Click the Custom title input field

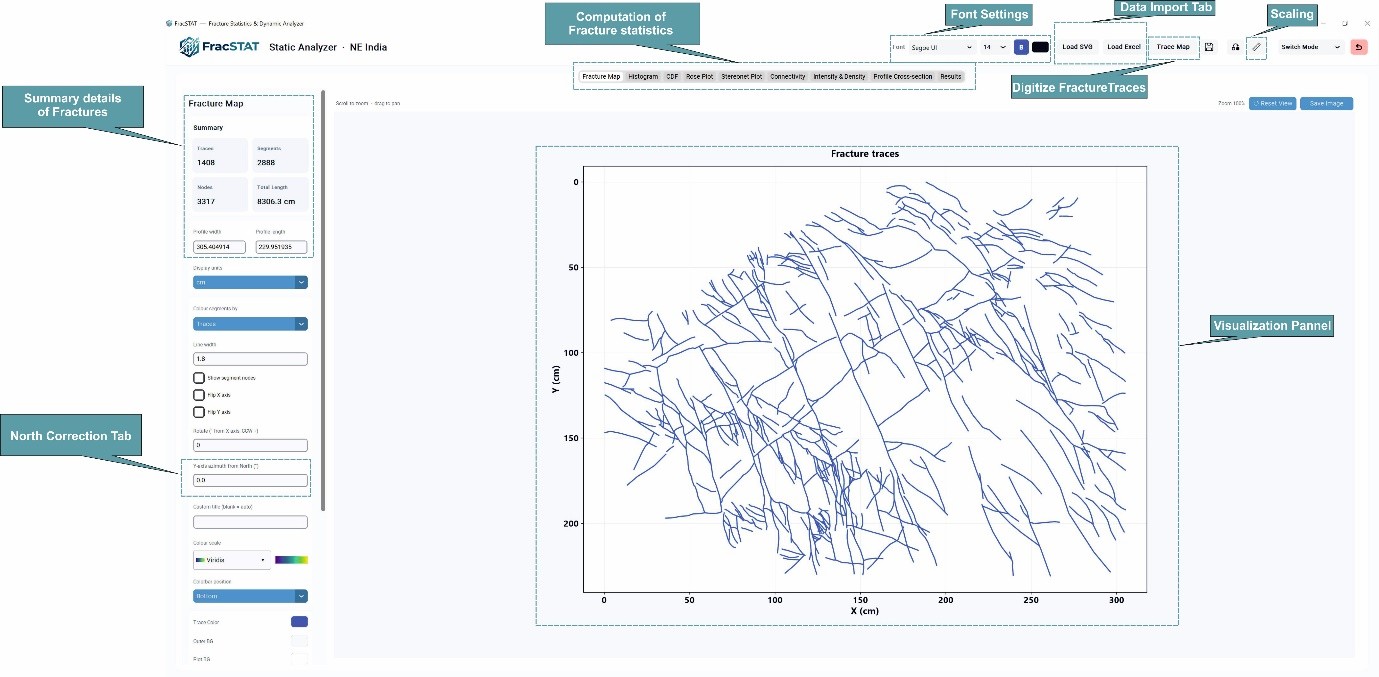tap(250, 522)
